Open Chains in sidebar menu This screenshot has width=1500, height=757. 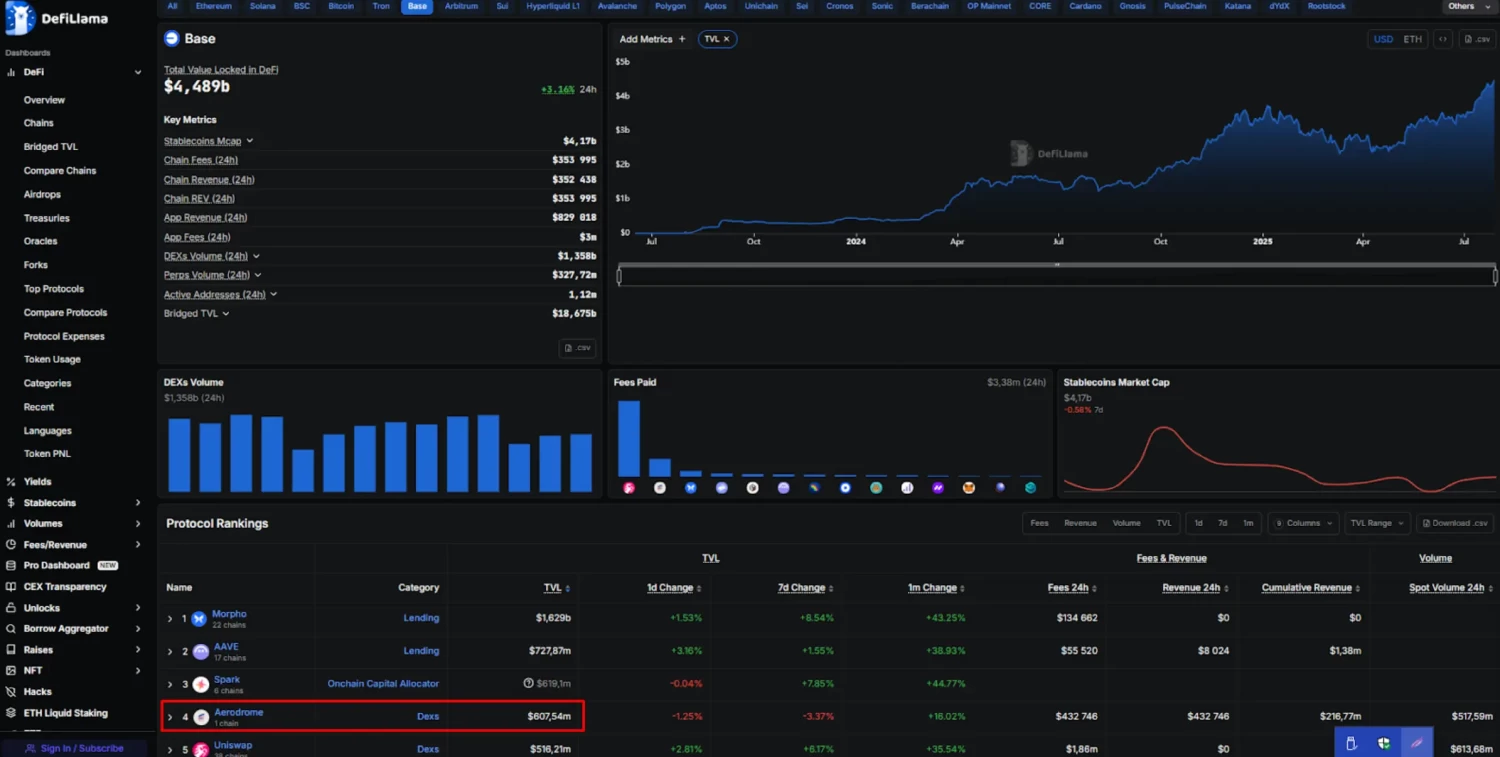39,123
